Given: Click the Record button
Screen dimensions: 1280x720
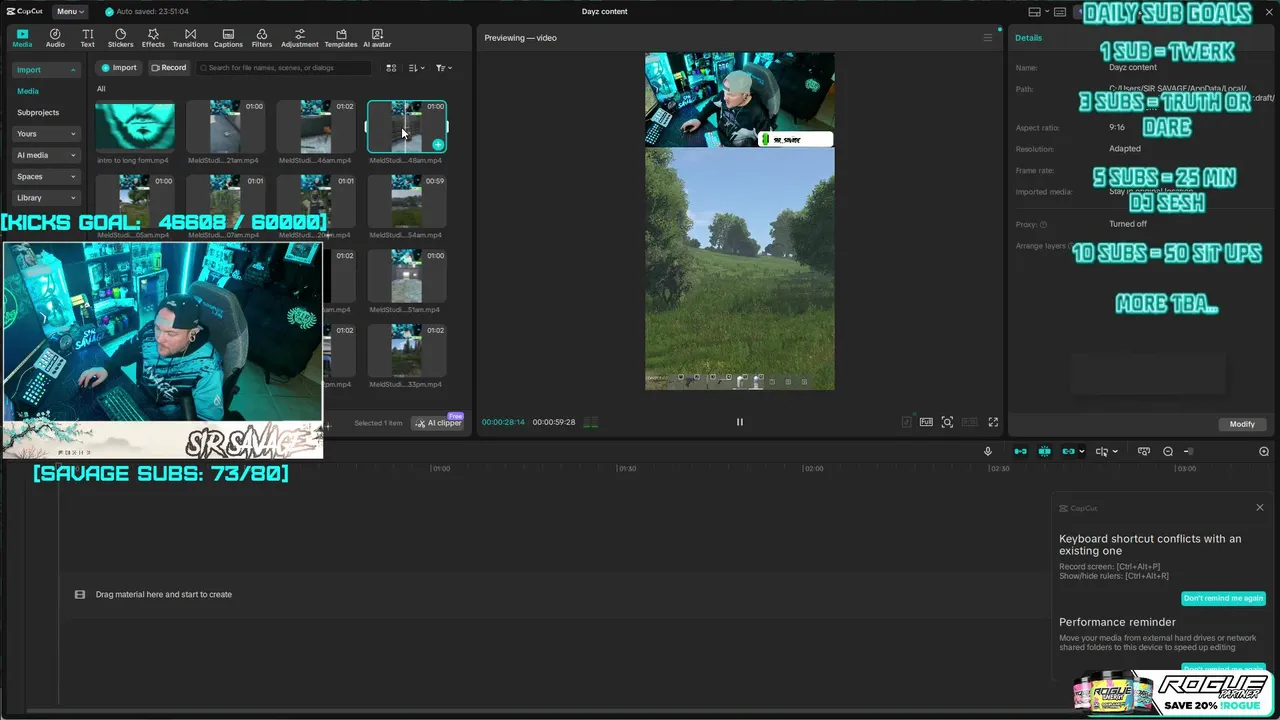Looking at the screenshot, I should point(169,68).
